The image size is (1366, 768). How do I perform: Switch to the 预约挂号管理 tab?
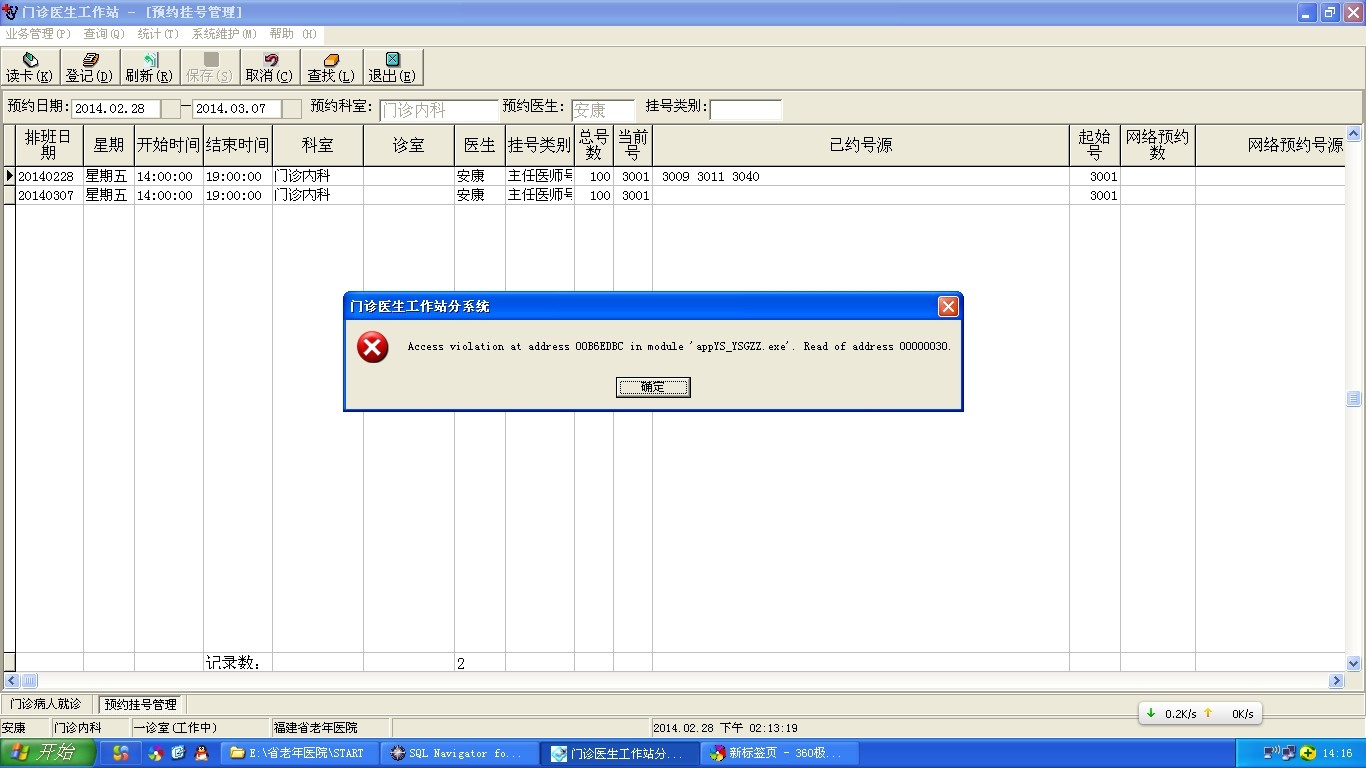tap(141, 704)
